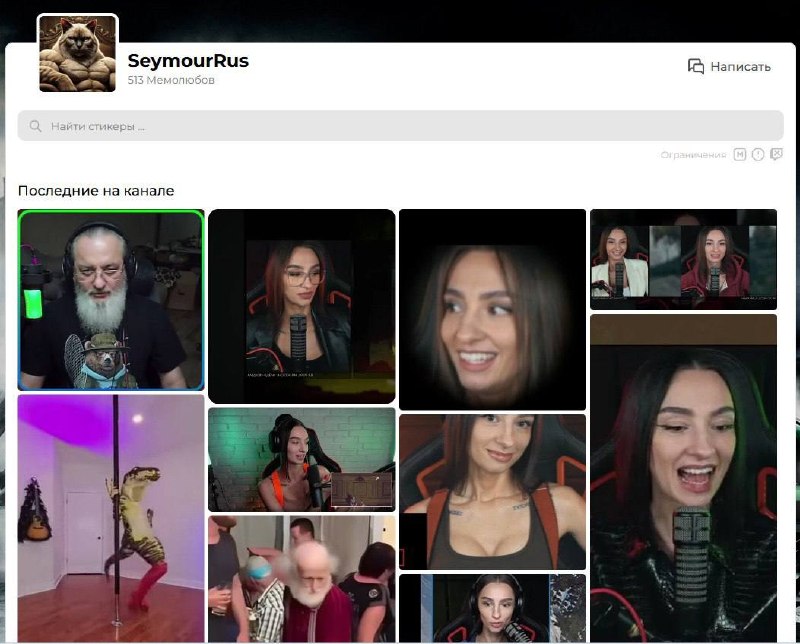Open the woman with glasses sticker

point(302,306)
